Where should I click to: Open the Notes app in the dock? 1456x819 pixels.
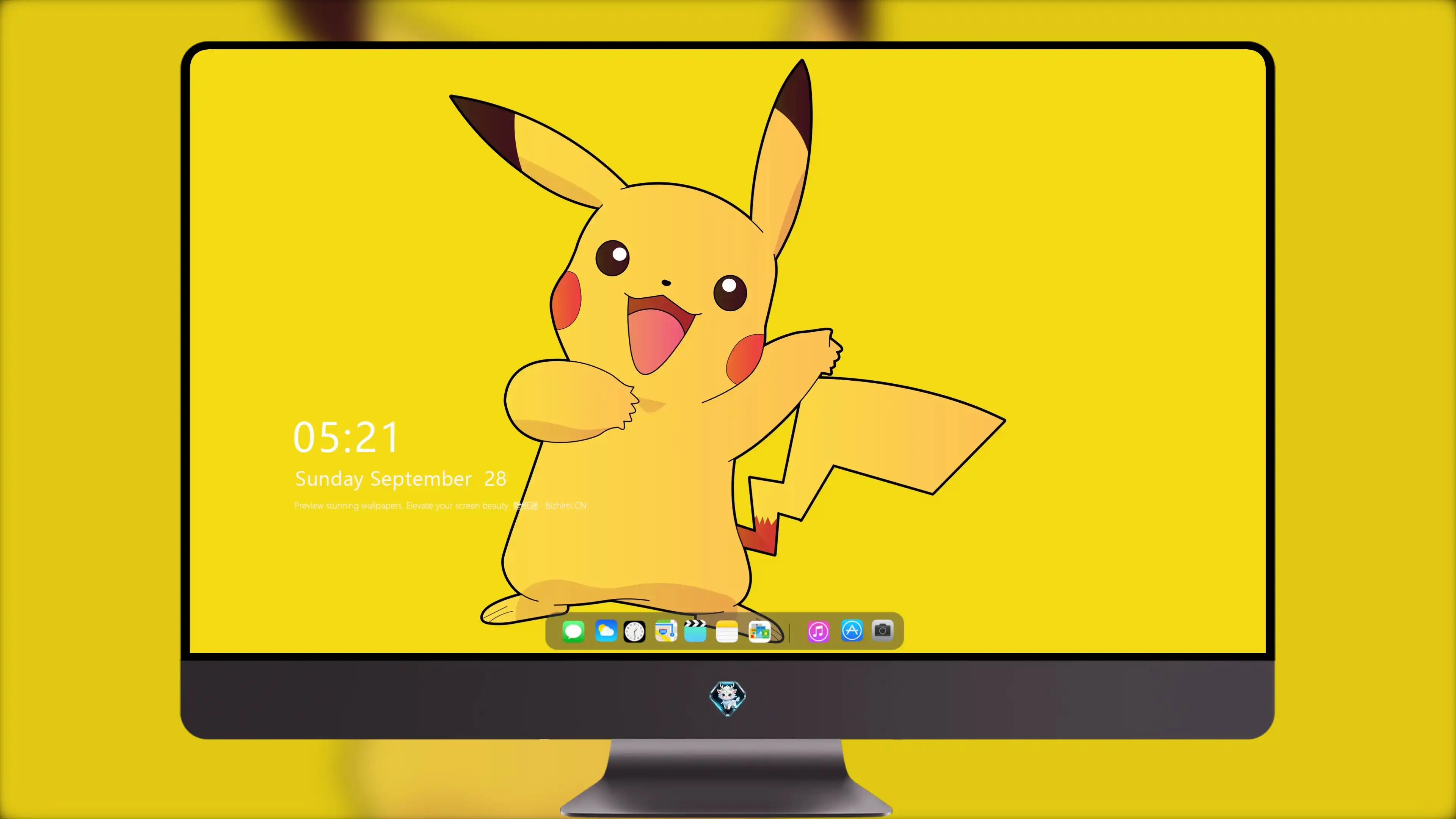point(727,631)
